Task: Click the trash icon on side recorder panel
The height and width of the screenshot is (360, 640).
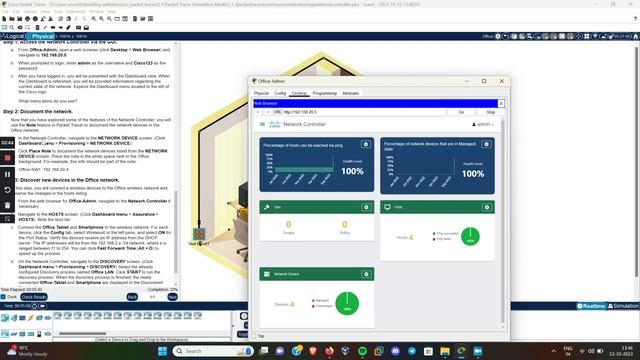Action: (7, 205)
